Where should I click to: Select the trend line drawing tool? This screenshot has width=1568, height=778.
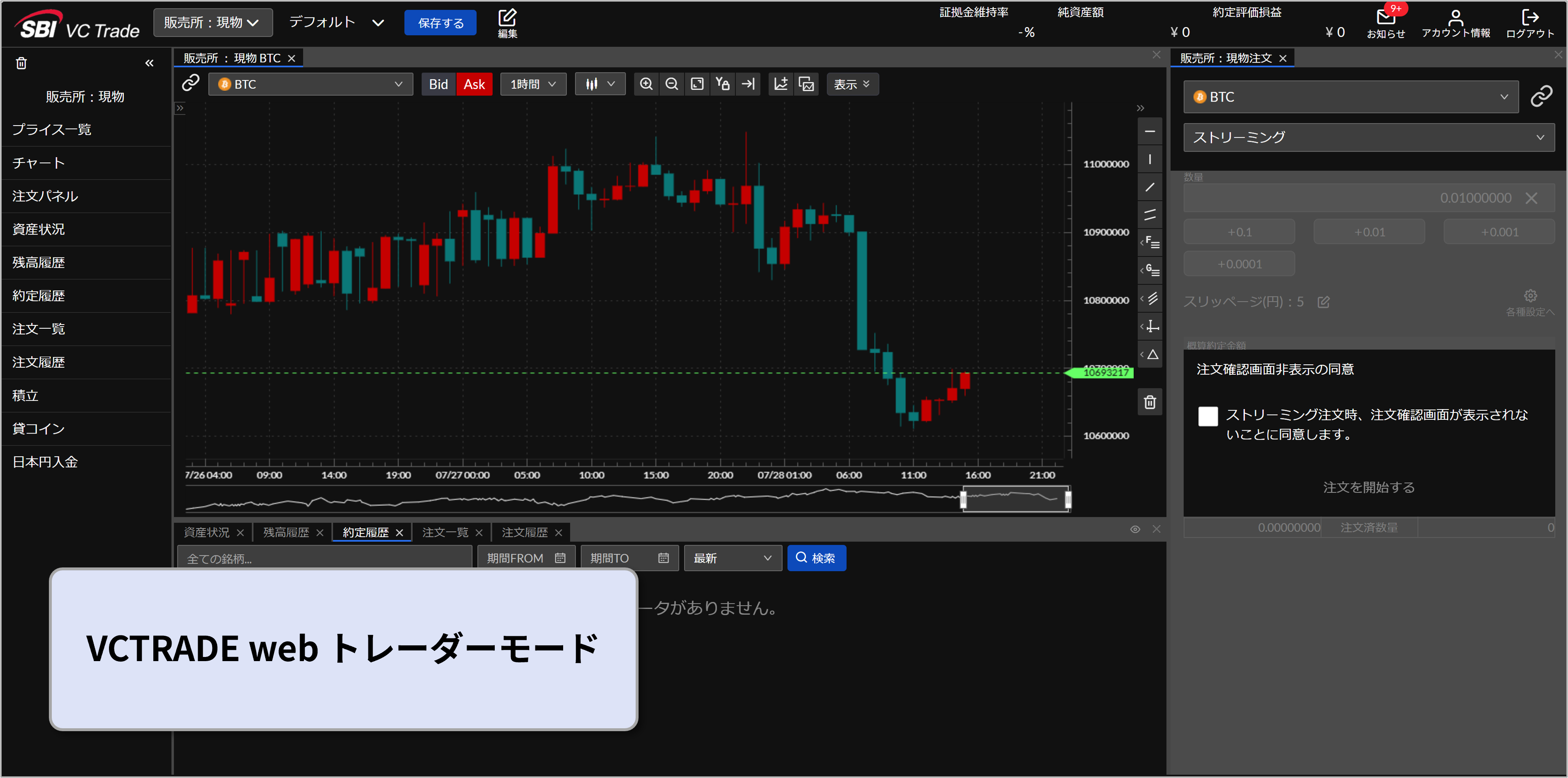(x=1150, y=187)
